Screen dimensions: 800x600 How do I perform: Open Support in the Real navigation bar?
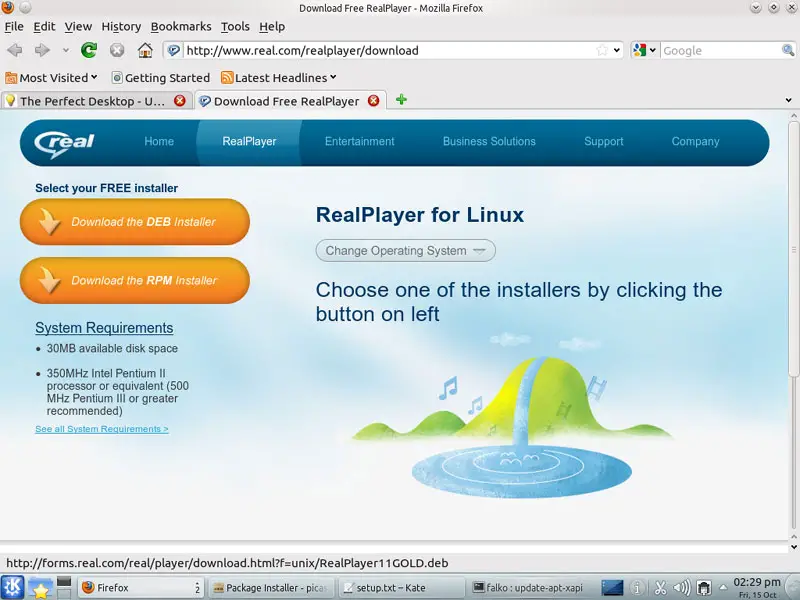pos(604,141)
